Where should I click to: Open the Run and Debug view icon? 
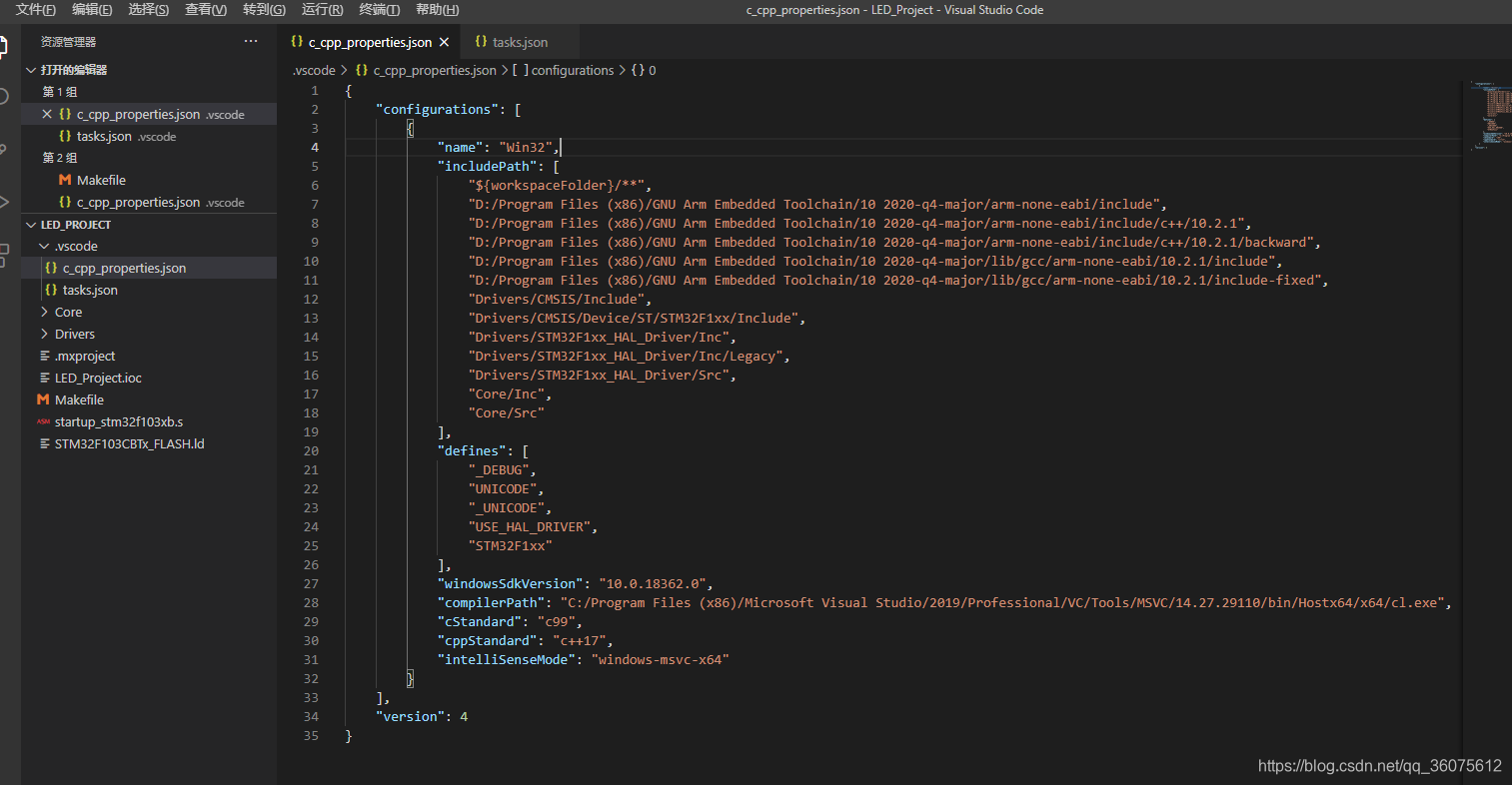[4, 202]
